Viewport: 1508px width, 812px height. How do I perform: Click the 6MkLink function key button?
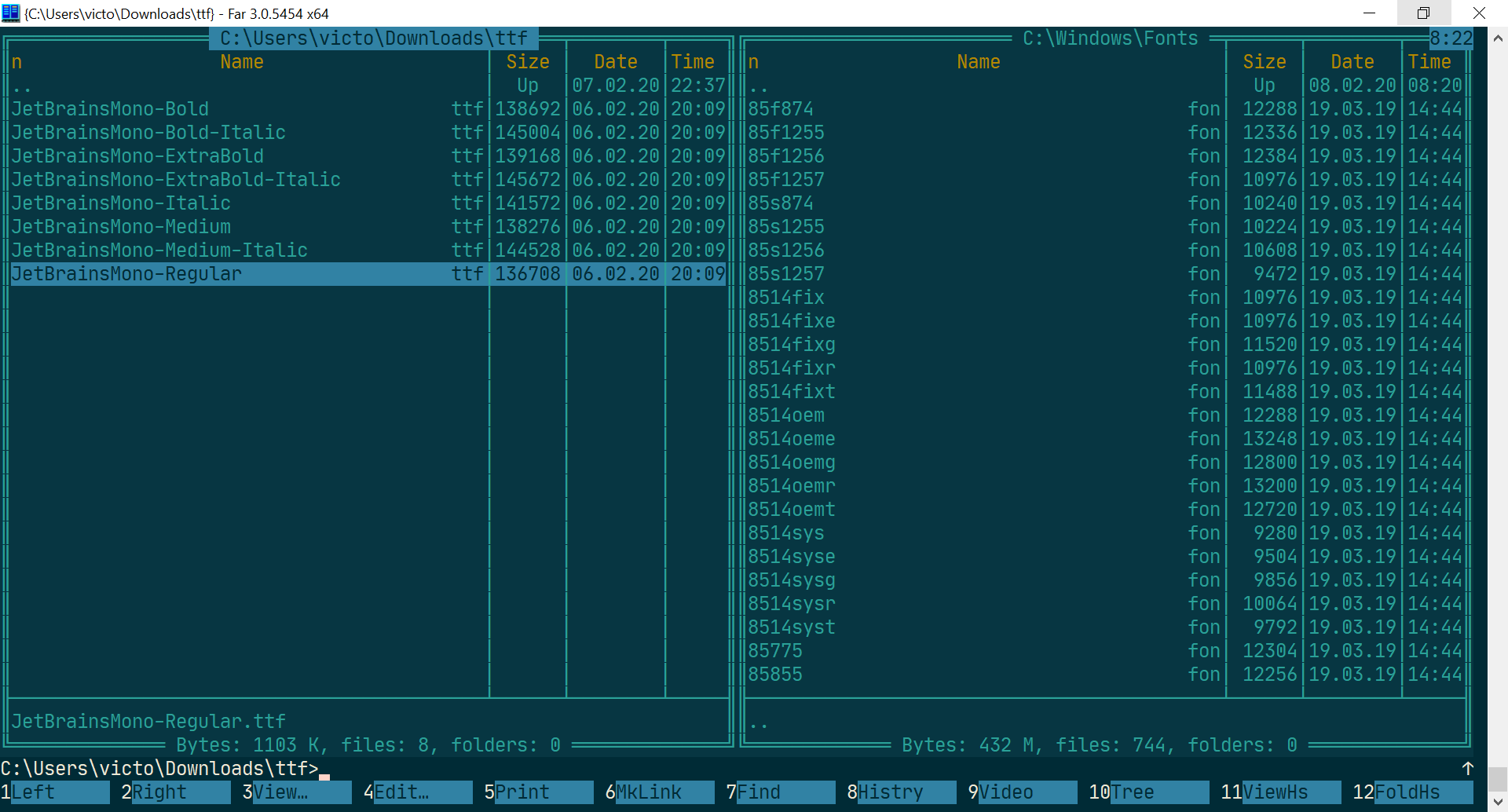[660, 792]
